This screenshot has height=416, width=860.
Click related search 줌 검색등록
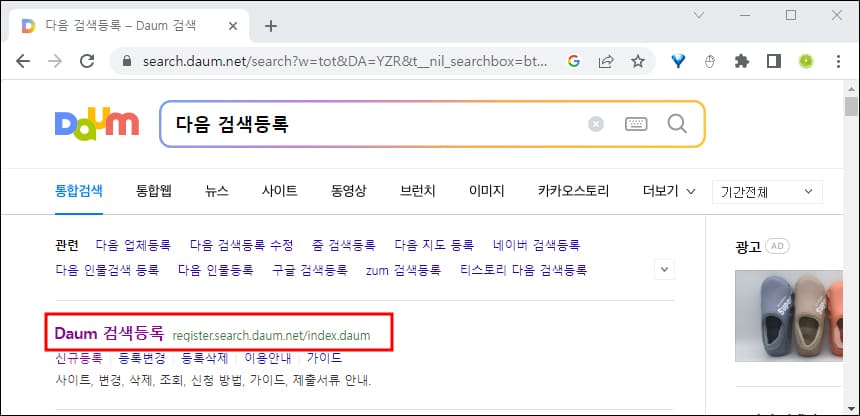[344, 245]
